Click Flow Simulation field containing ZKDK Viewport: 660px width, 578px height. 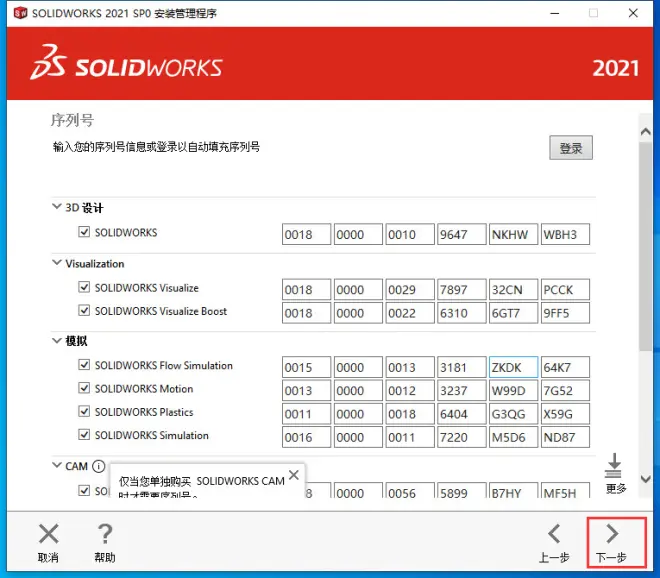pos(514,367)
